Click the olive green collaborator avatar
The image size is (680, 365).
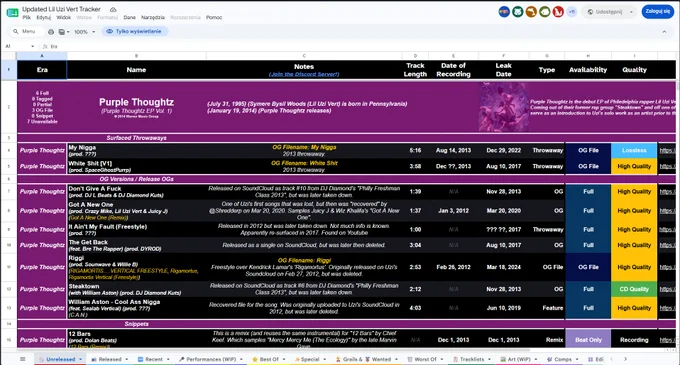[x=545, y=12]
